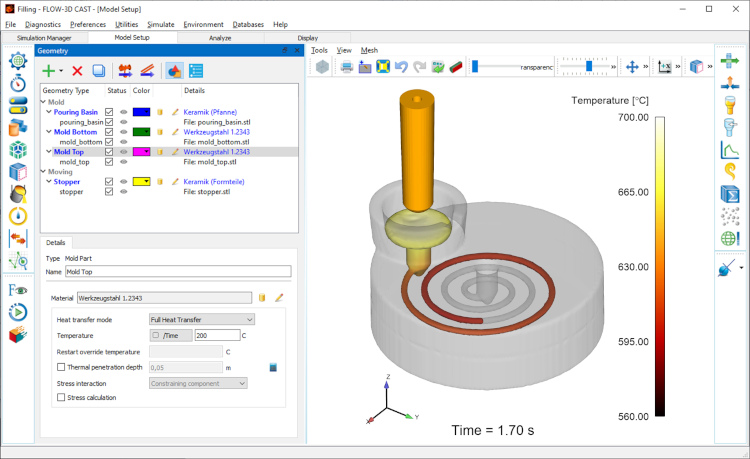Enable the Stress calculation checkbox
The height and width of the screenshot is (459, 750).
[x=62, y=397]
